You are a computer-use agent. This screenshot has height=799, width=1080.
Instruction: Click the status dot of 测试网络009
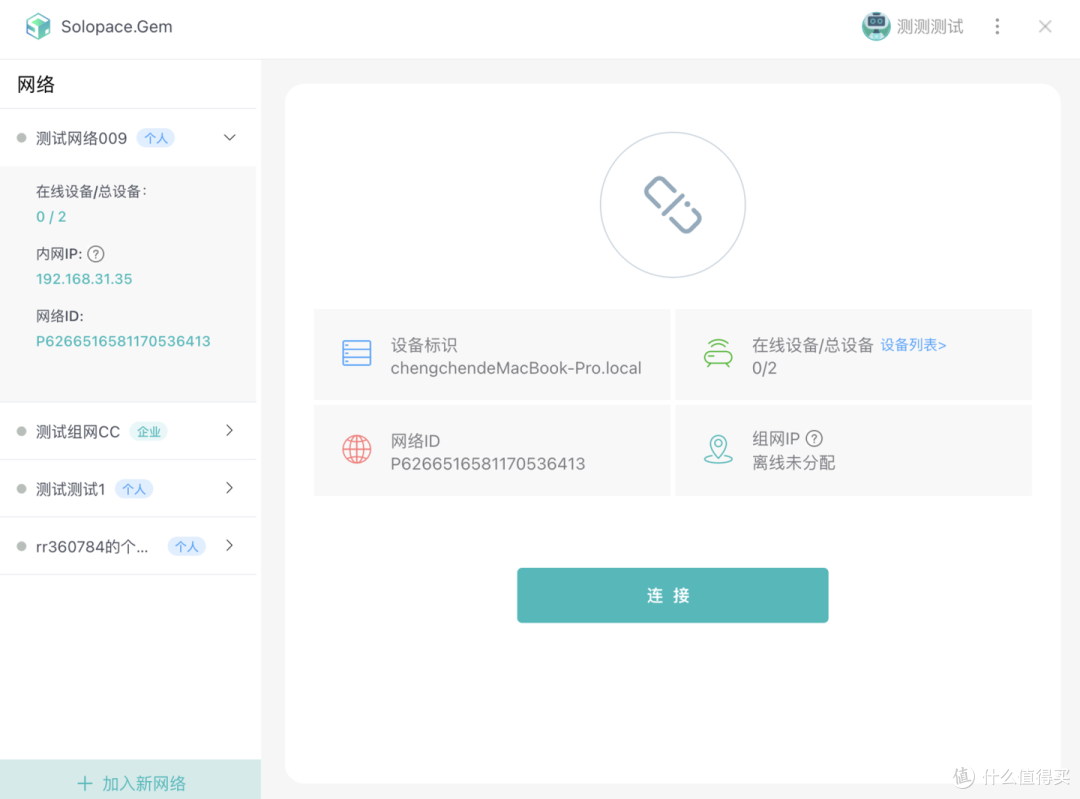pyautogui.click(x=21, y=138)
